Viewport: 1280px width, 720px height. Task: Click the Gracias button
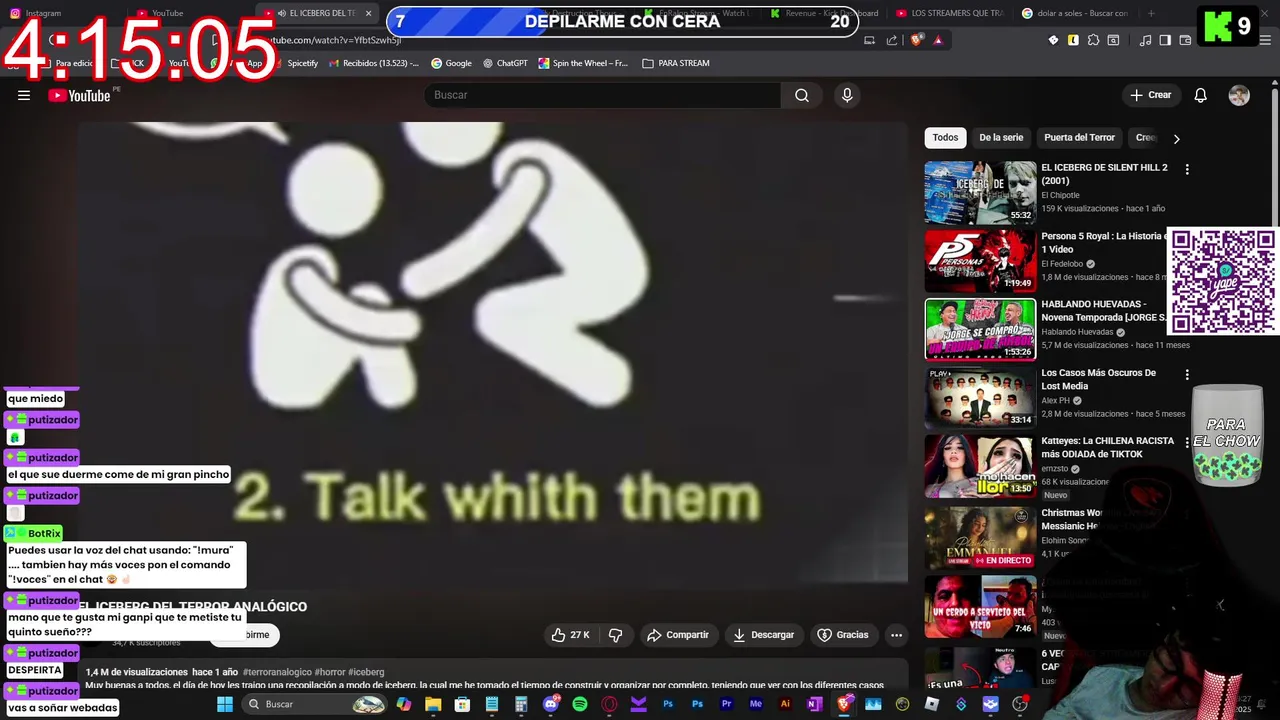[843, 635]
